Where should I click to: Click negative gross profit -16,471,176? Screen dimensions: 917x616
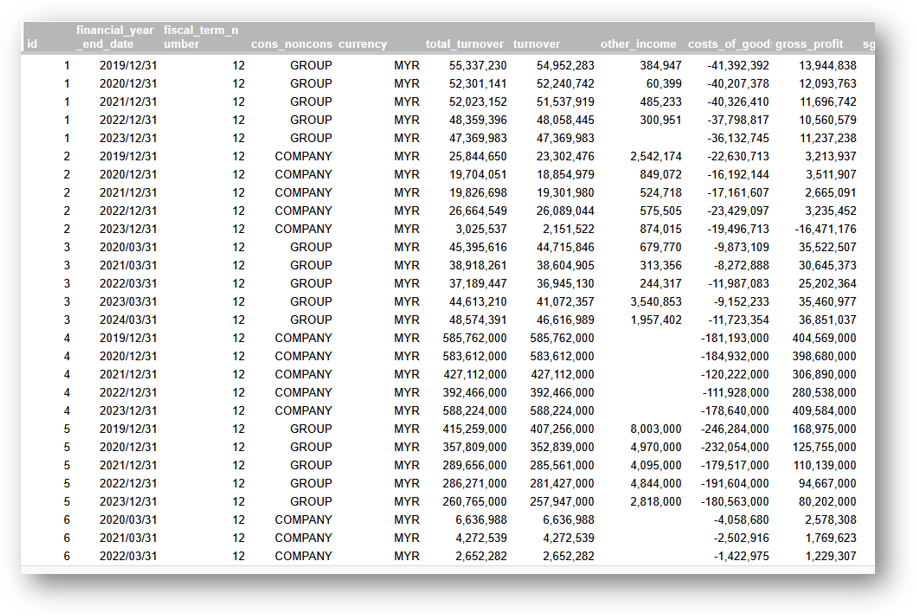825,229
